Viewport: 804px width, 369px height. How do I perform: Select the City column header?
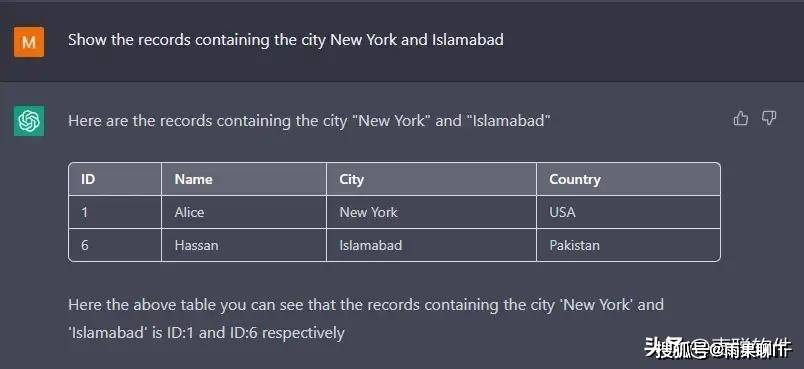click(x=431, y=179)
